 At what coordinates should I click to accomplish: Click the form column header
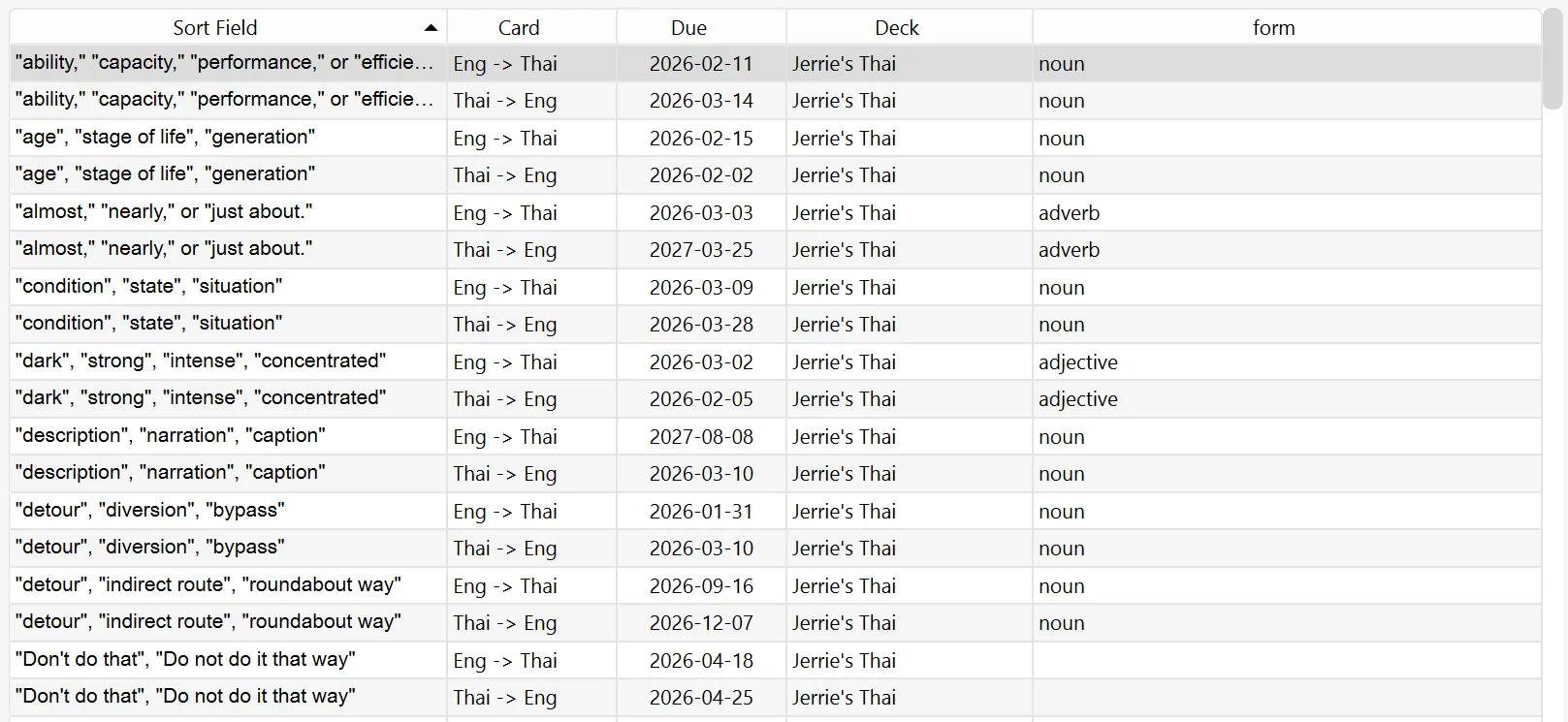click(1273, 28)
